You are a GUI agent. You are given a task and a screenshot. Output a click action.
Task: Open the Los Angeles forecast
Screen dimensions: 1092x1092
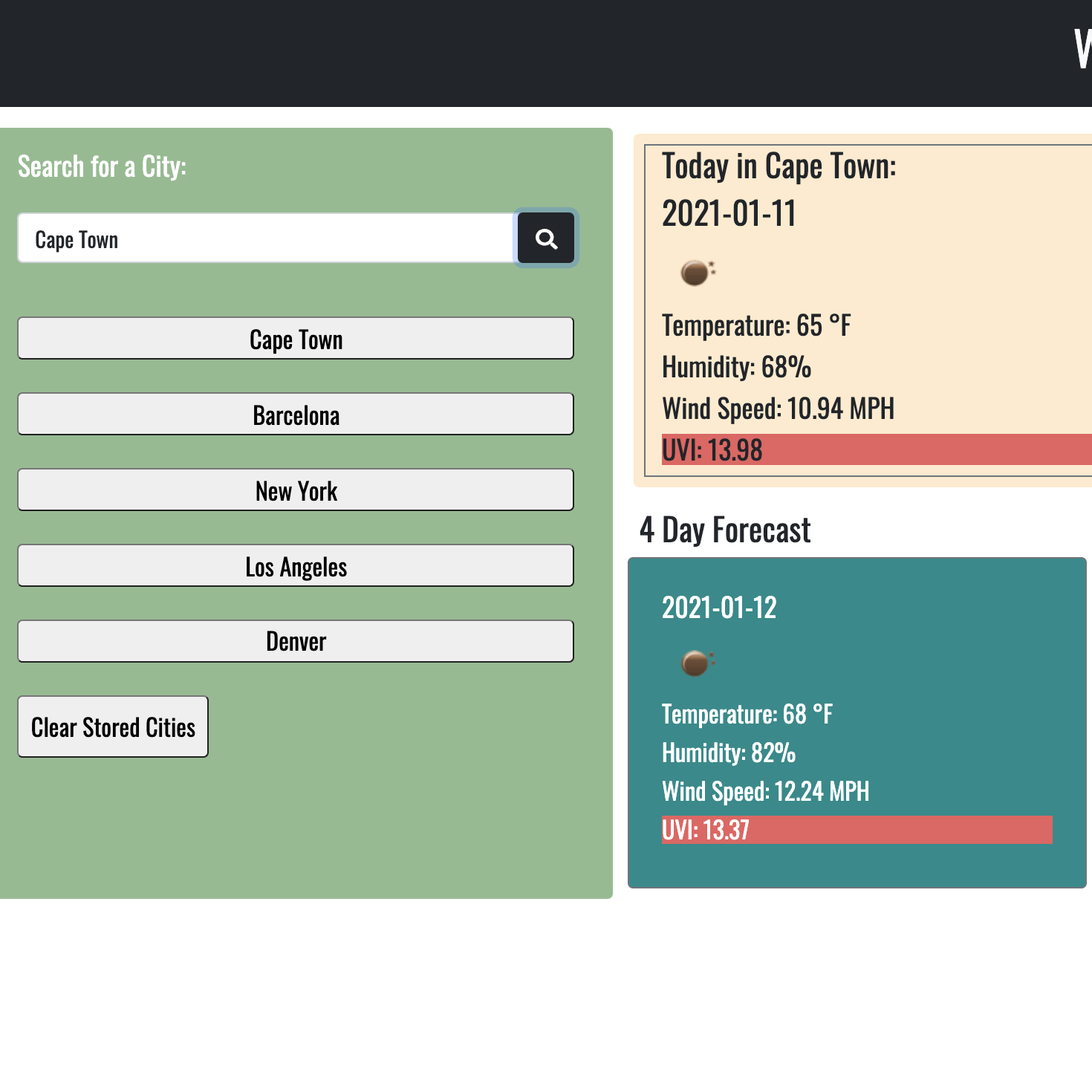pos(296,566)
